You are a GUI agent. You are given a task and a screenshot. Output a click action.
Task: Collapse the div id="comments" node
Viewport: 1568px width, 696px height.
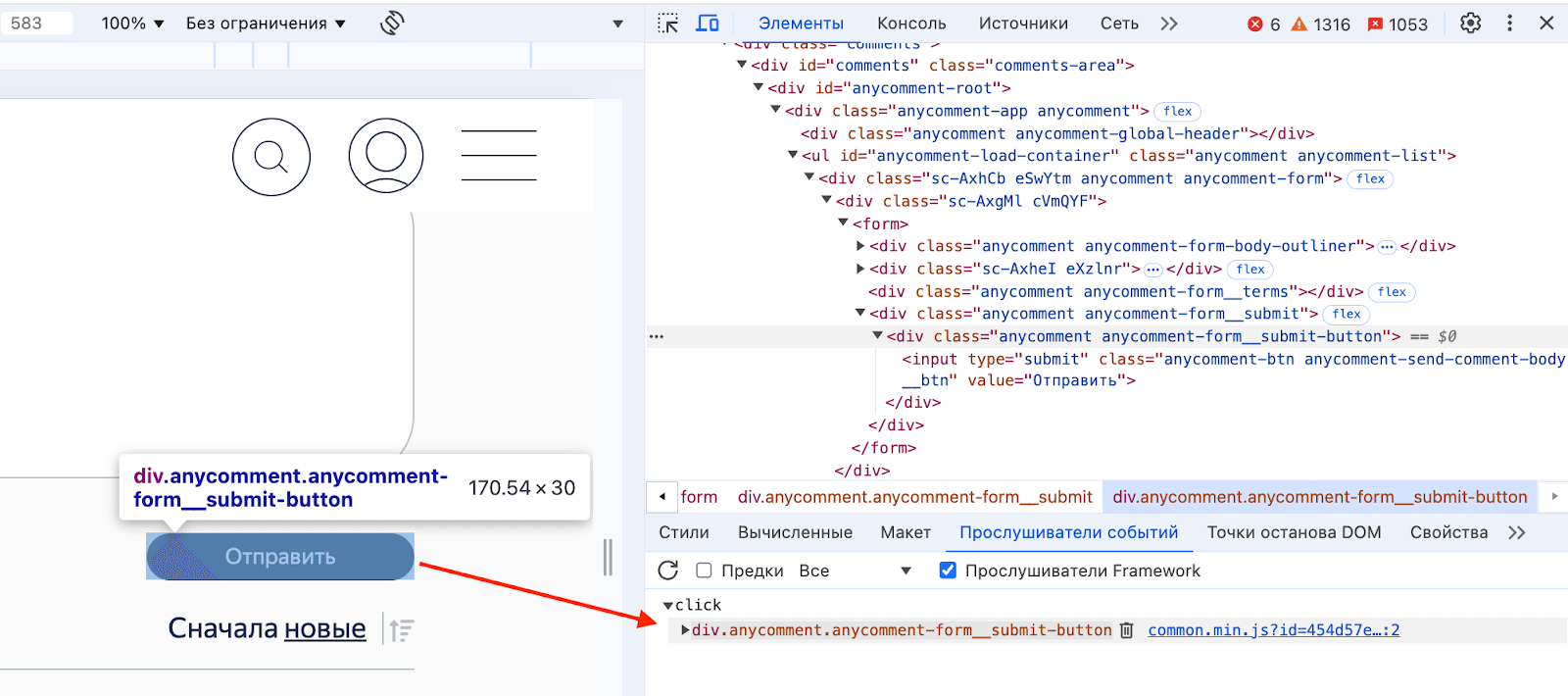[x=742, y=66]
